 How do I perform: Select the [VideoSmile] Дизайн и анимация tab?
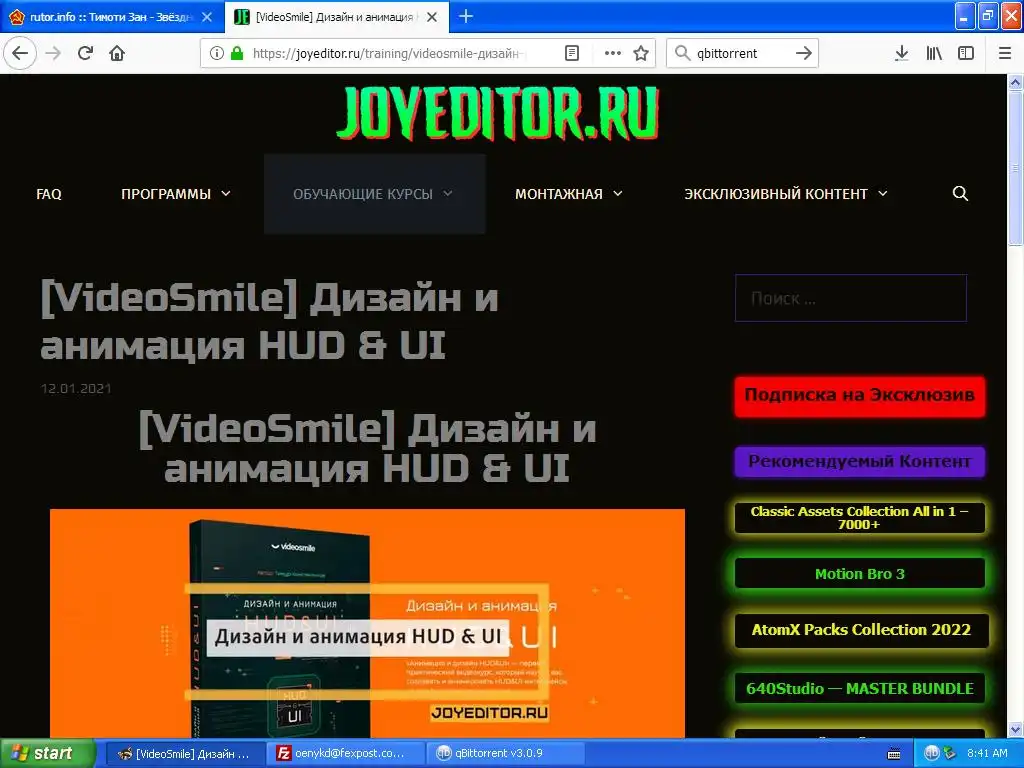pos(337,17)
